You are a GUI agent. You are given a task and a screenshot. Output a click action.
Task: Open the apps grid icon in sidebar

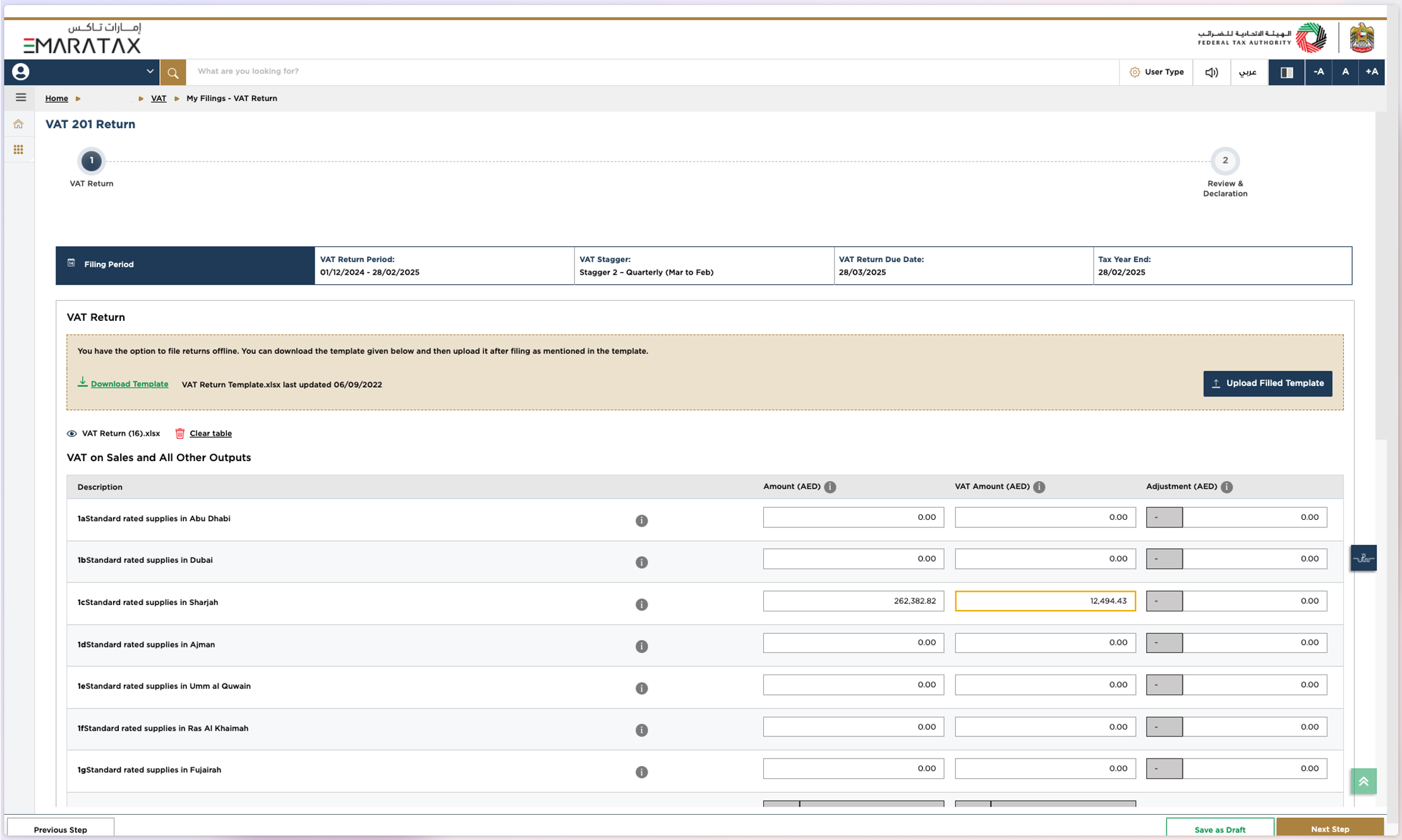18,150
